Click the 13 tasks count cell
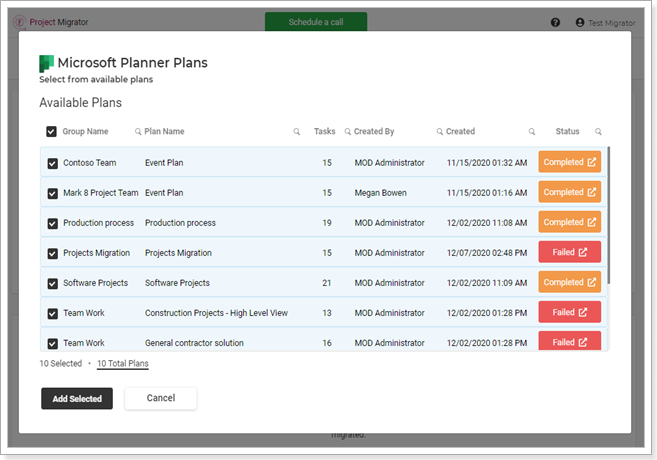 [327, 313]
